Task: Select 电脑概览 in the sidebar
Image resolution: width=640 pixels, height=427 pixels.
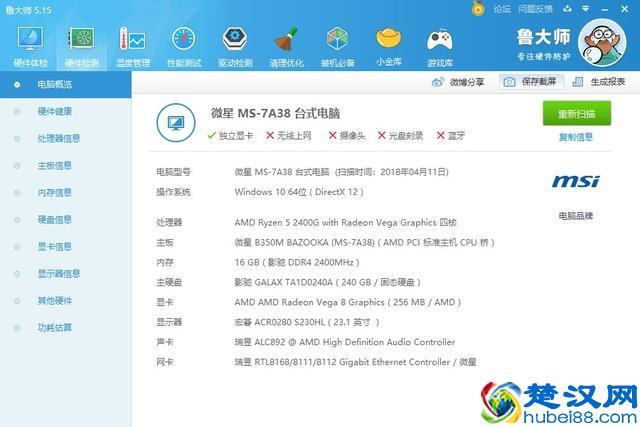Action: pyautogui.click(x=66, y=85)
